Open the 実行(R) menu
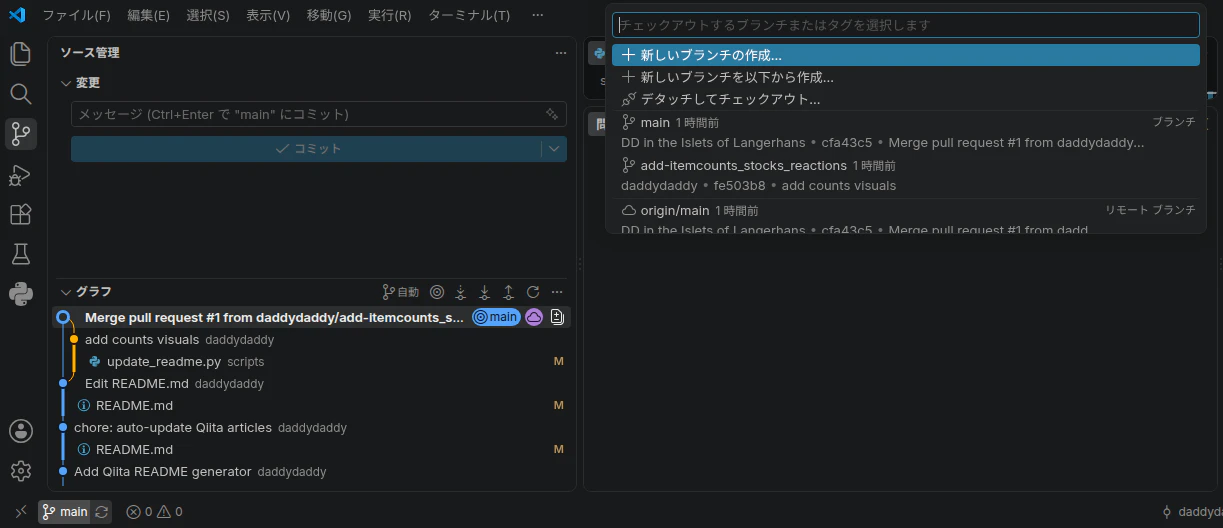Image resolution: width=1223 pixels, height=528 pixels. coord(390,15)
